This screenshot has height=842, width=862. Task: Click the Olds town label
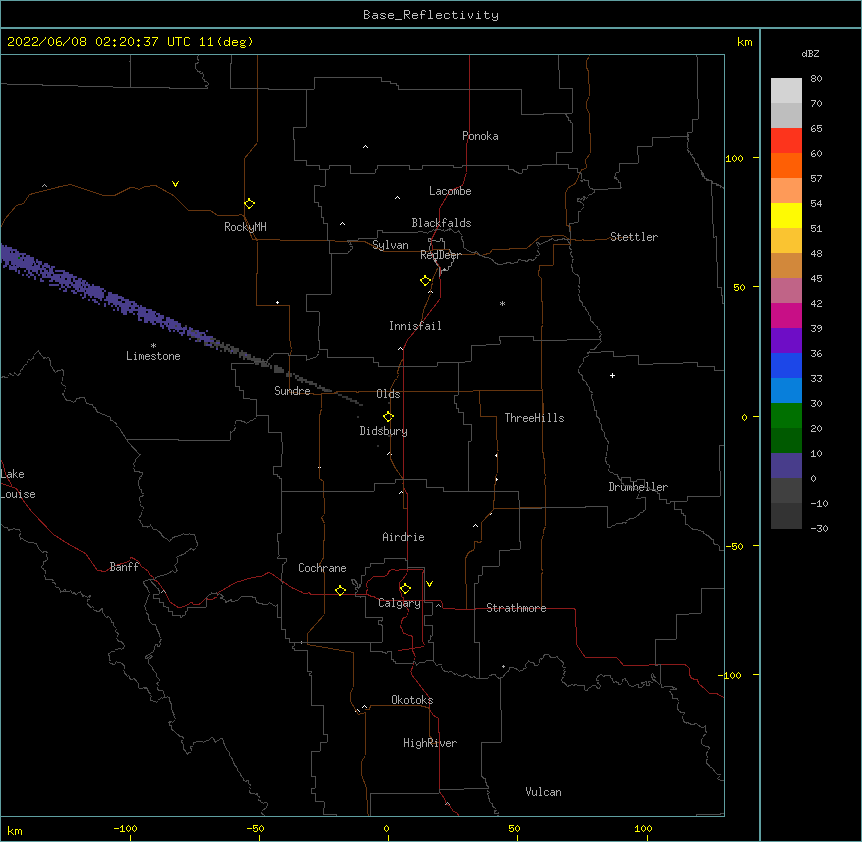388,394
